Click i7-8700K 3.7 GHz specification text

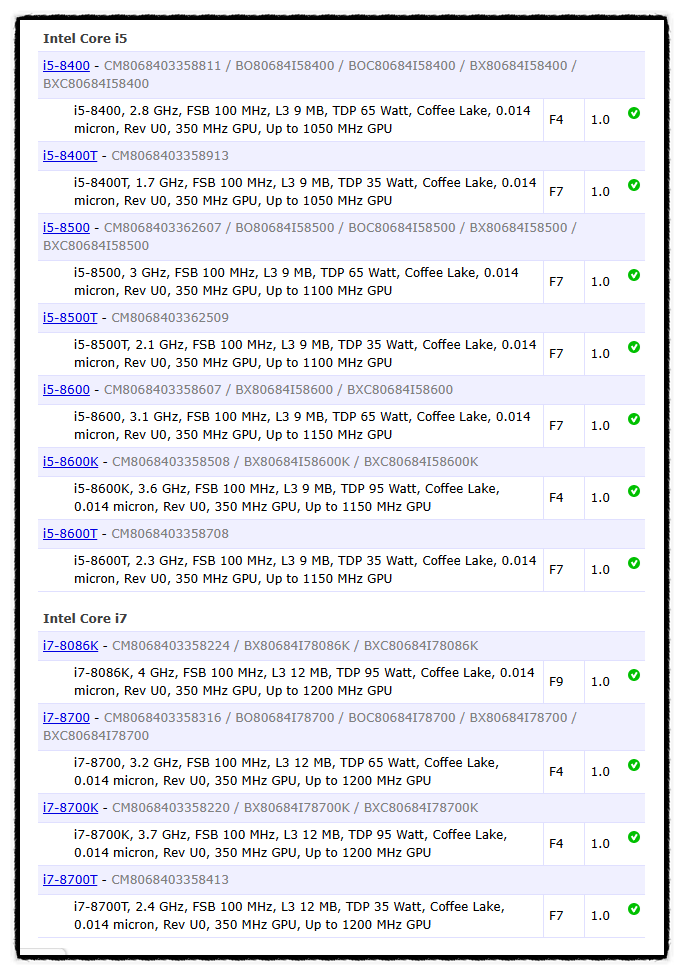pos(290,844)
